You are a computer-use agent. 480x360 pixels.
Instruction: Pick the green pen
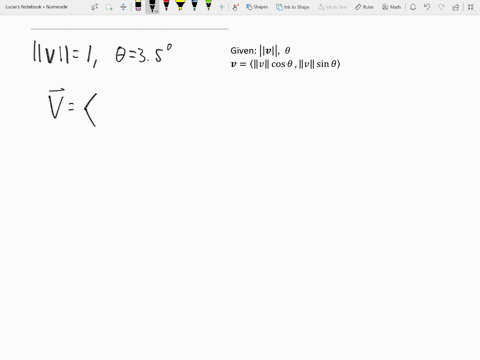(209, 6)
